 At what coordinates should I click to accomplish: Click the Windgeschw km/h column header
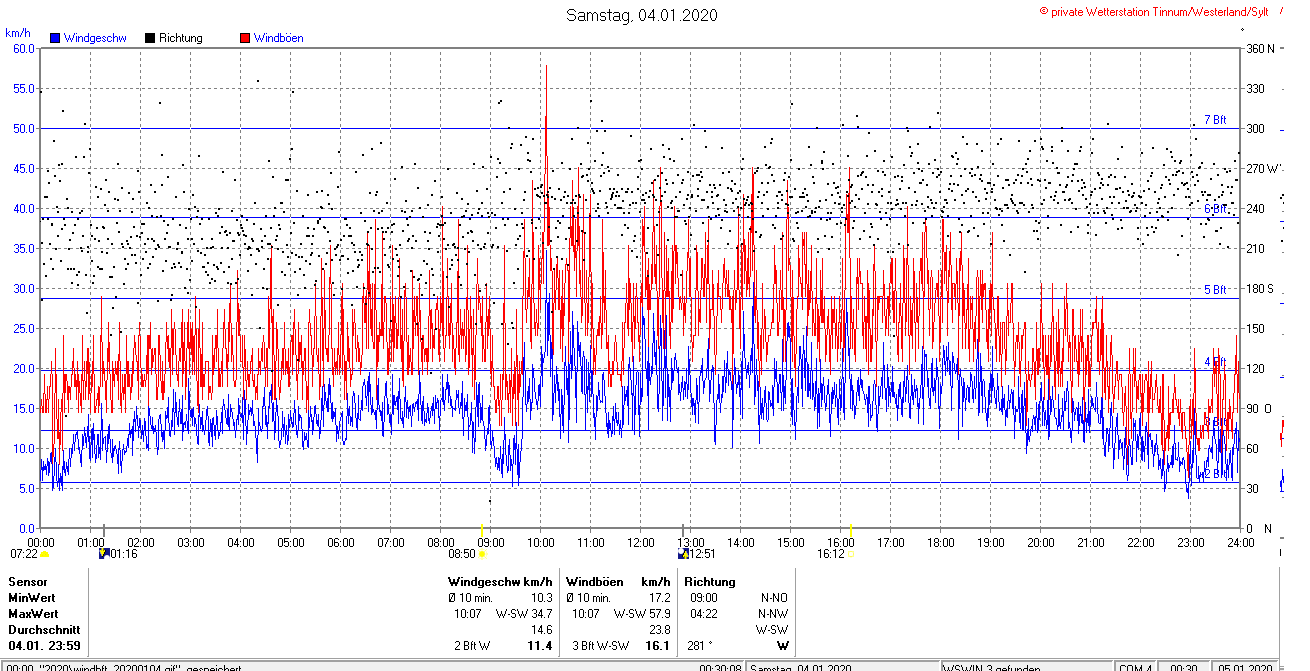click(500, 582)
